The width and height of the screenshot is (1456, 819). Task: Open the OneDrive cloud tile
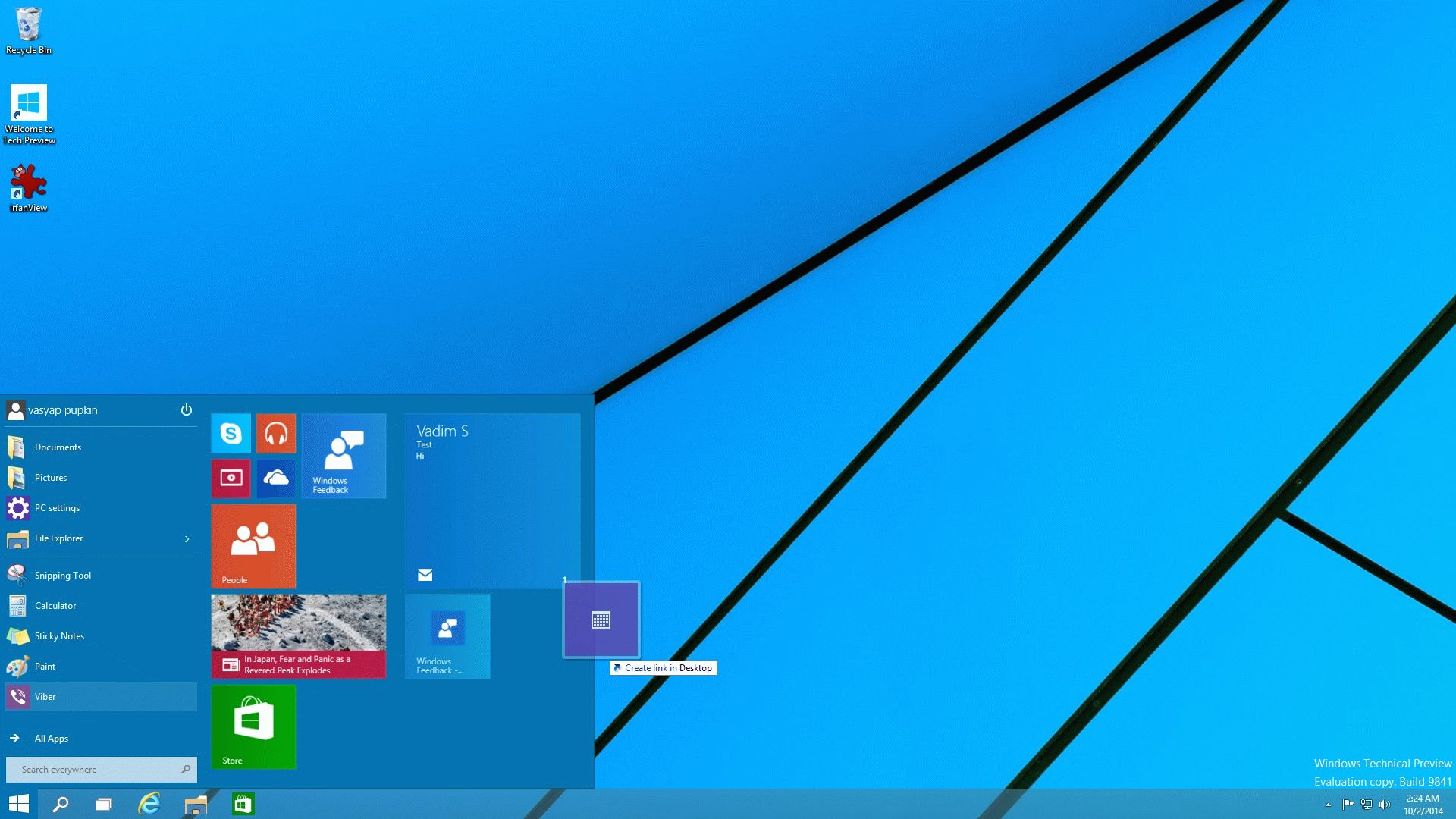(276, 479)
